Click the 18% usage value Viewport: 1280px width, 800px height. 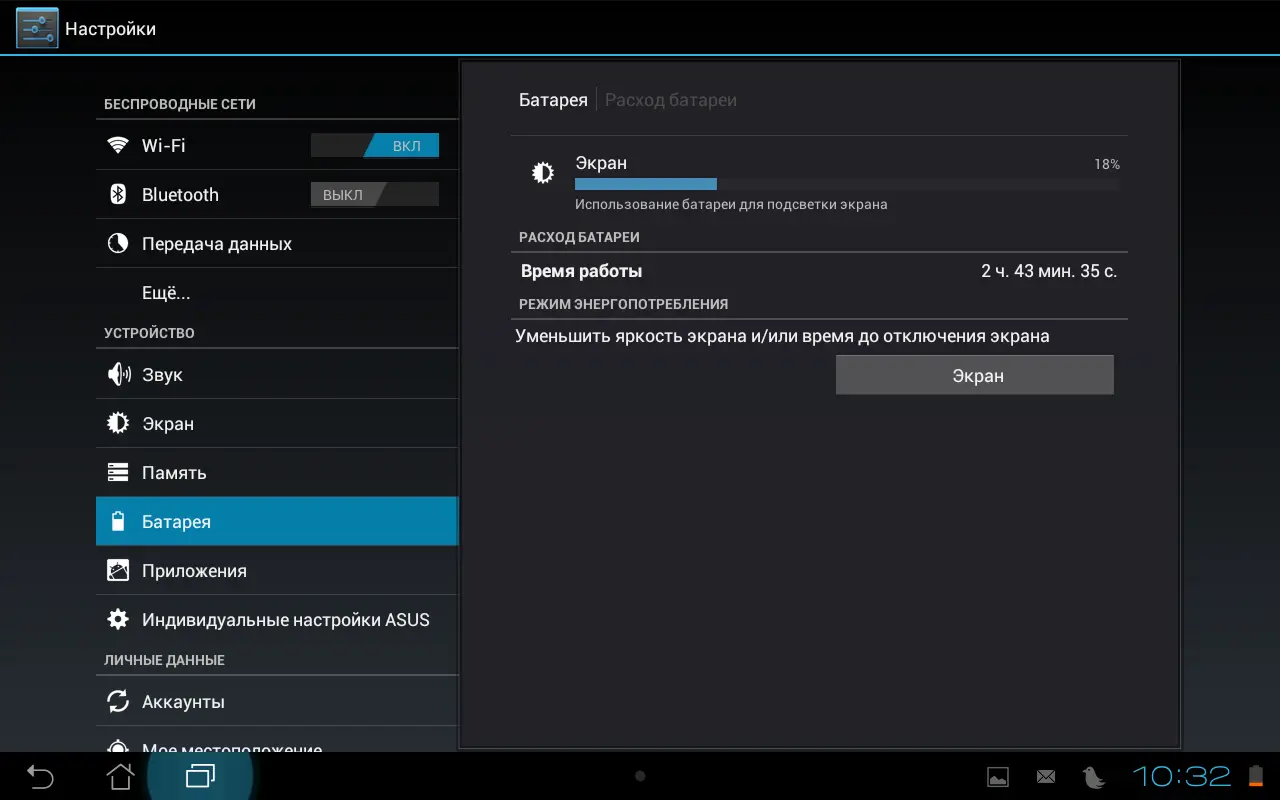click(x=1107, y=164)
